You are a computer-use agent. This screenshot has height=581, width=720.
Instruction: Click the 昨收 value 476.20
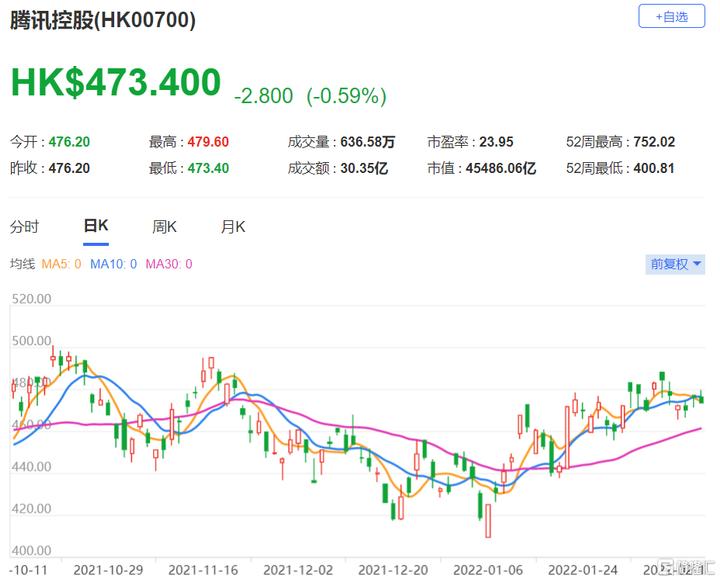tap(69, 168)
